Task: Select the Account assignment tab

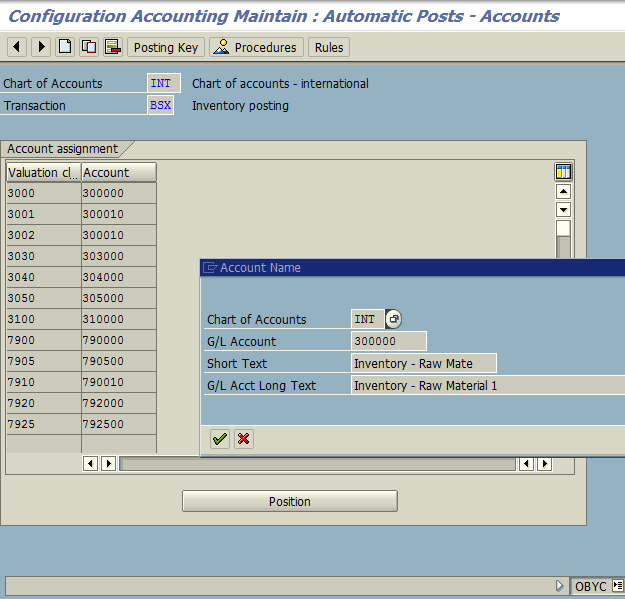Action: (x=63, y=149)
